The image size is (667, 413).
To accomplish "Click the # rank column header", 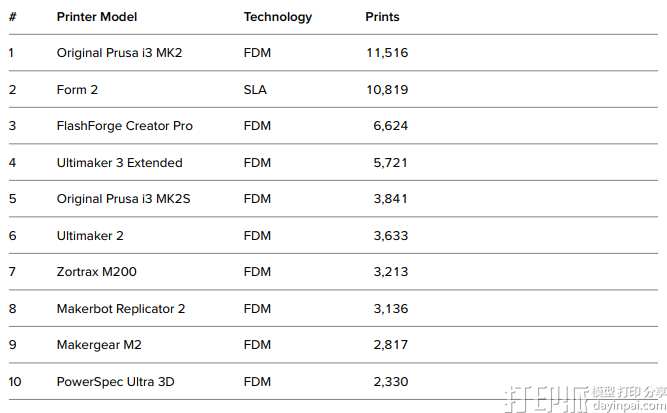I will (13, 17).
